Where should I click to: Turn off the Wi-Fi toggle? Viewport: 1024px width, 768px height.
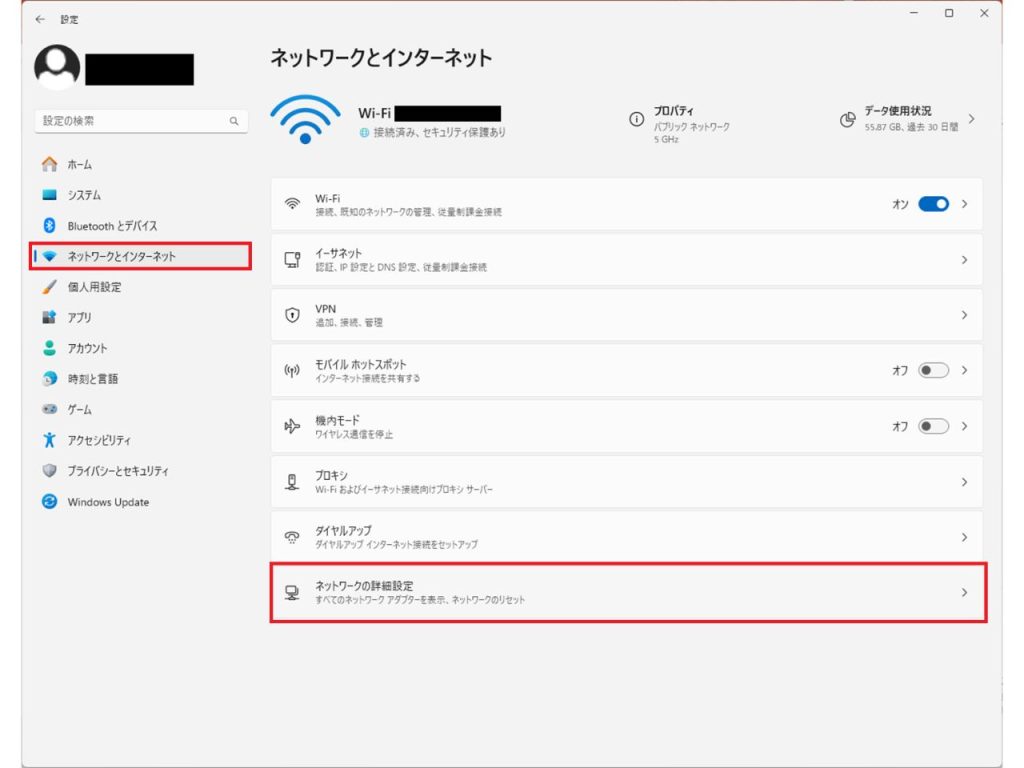[932, 203]
